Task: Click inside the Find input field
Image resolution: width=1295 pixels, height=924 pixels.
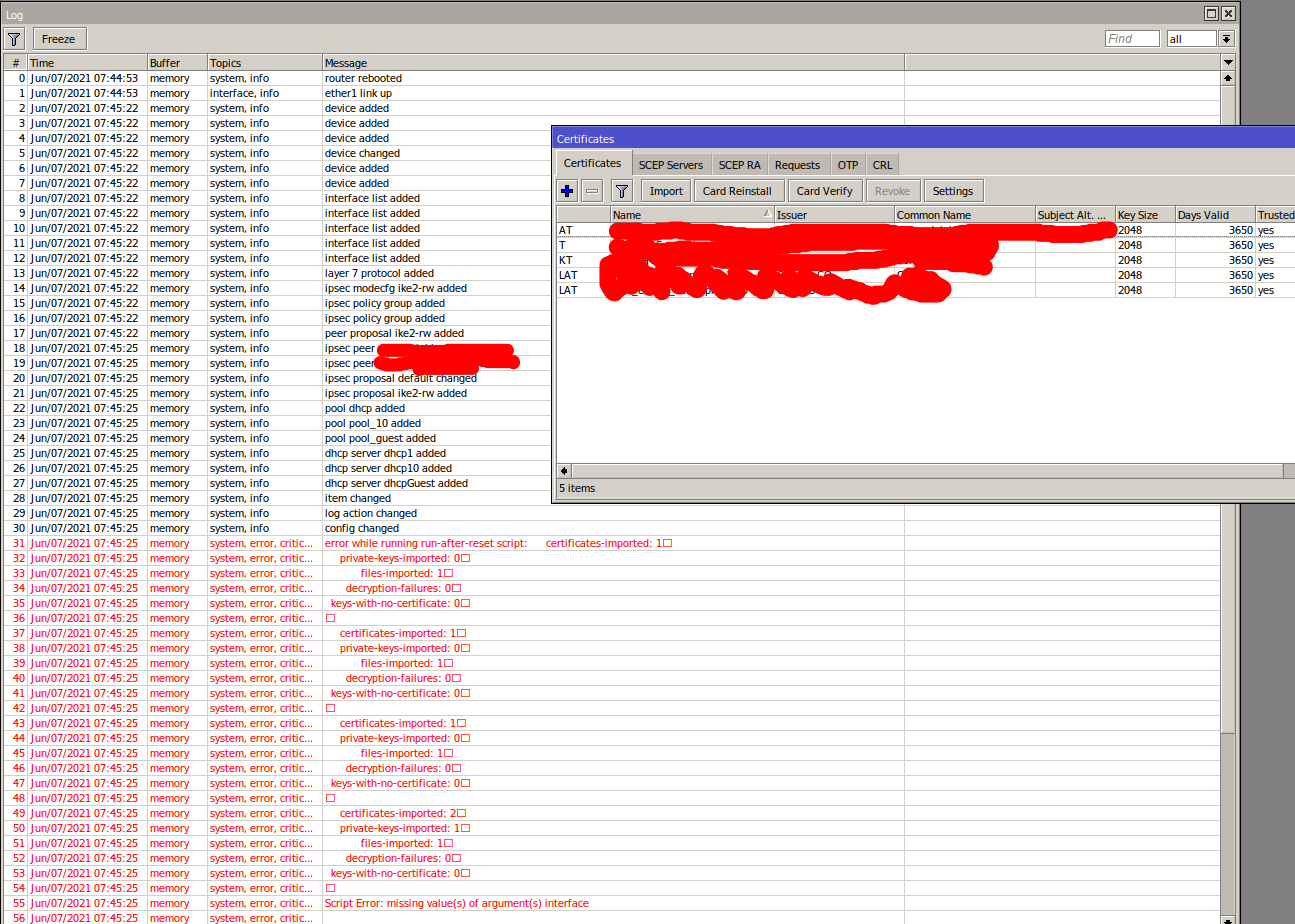Action: click(1132, 38)
